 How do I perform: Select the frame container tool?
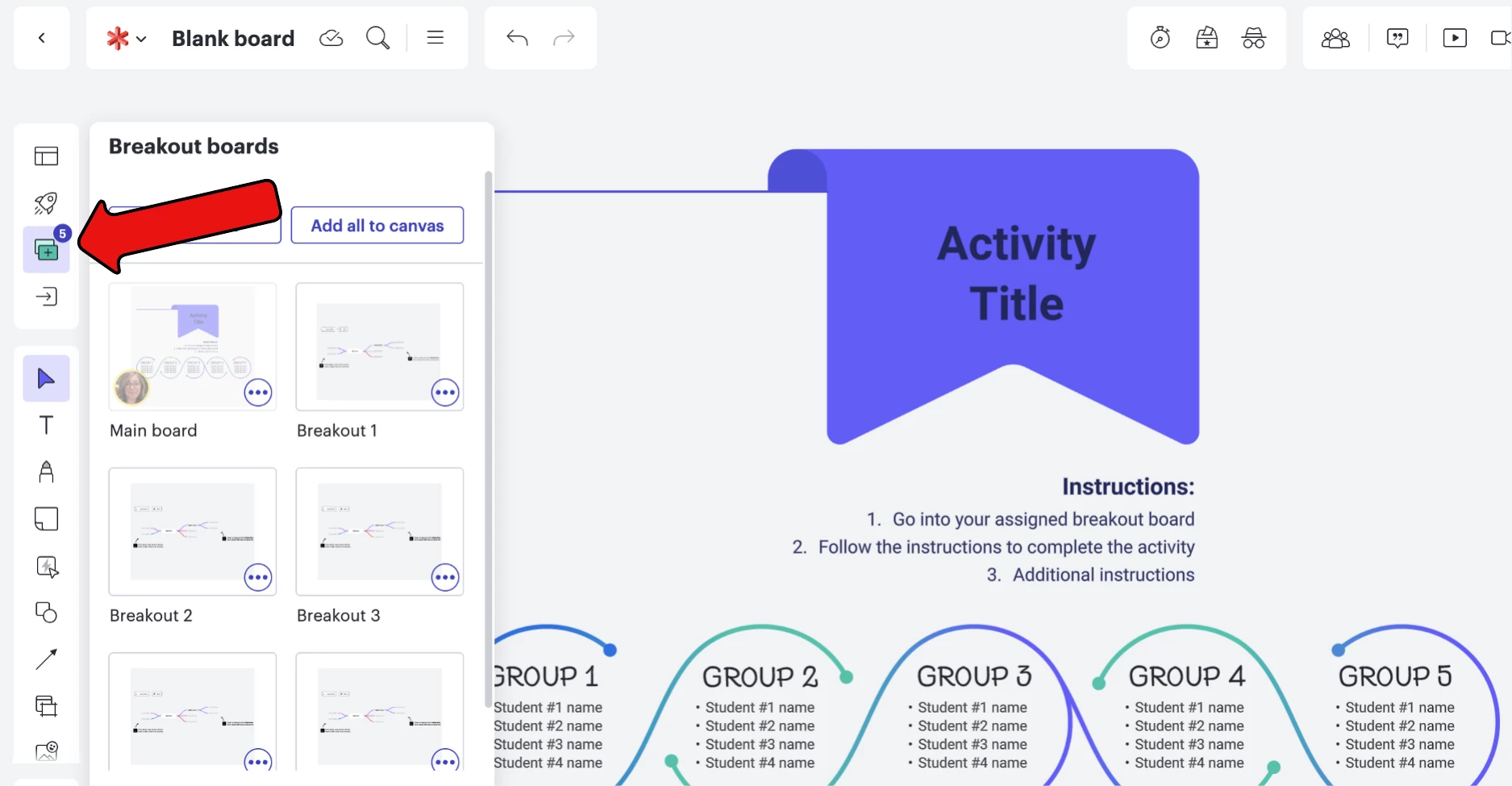coord(46,706)
